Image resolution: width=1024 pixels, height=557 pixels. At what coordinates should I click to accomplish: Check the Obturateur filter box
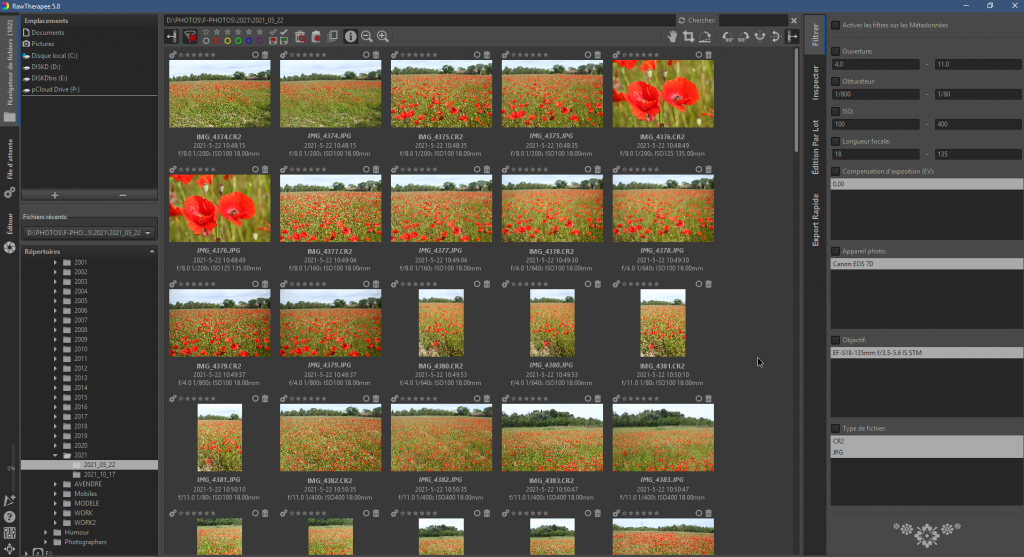pos(835,81)
